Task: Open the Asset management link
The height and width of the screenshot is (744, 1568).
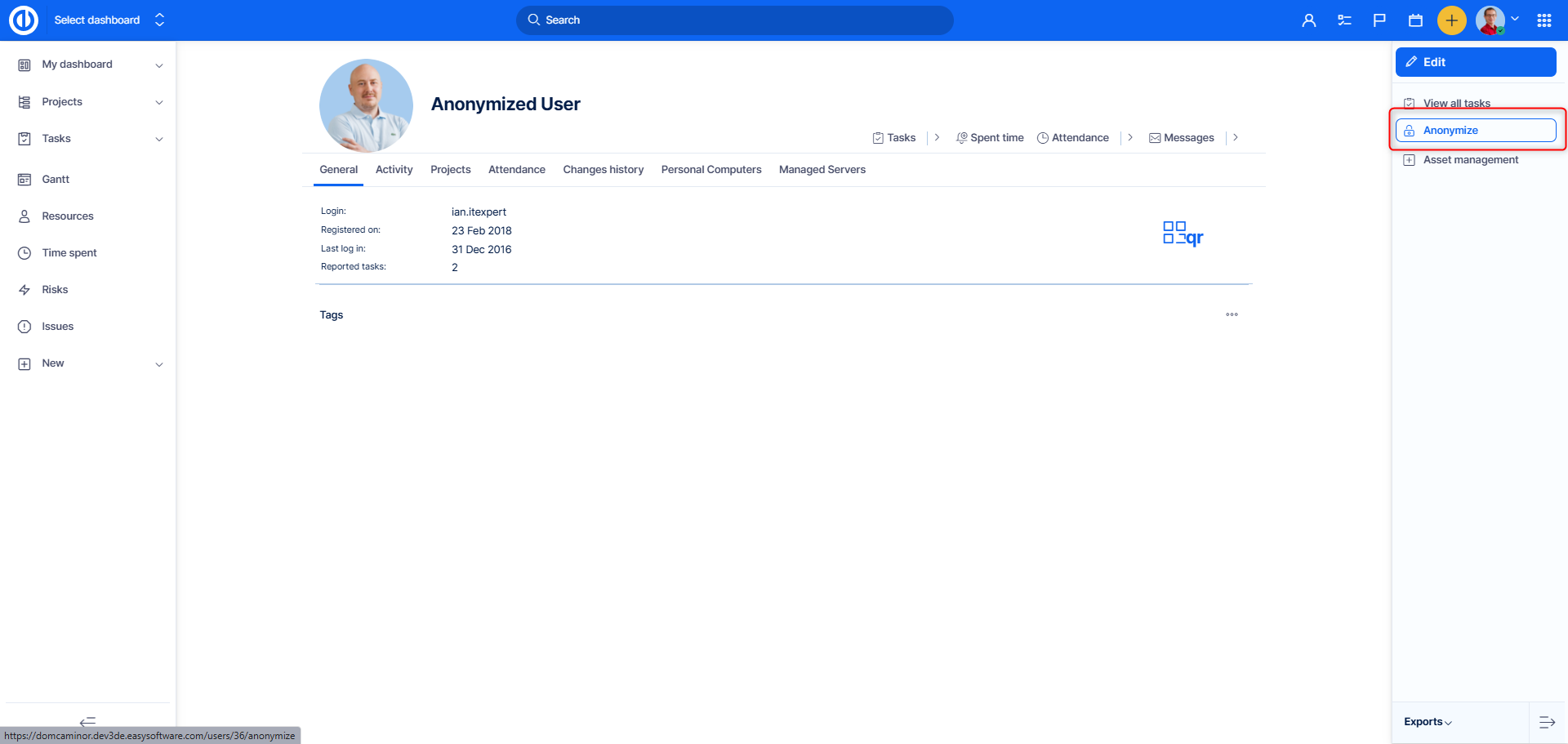Action: (1470, 160)
